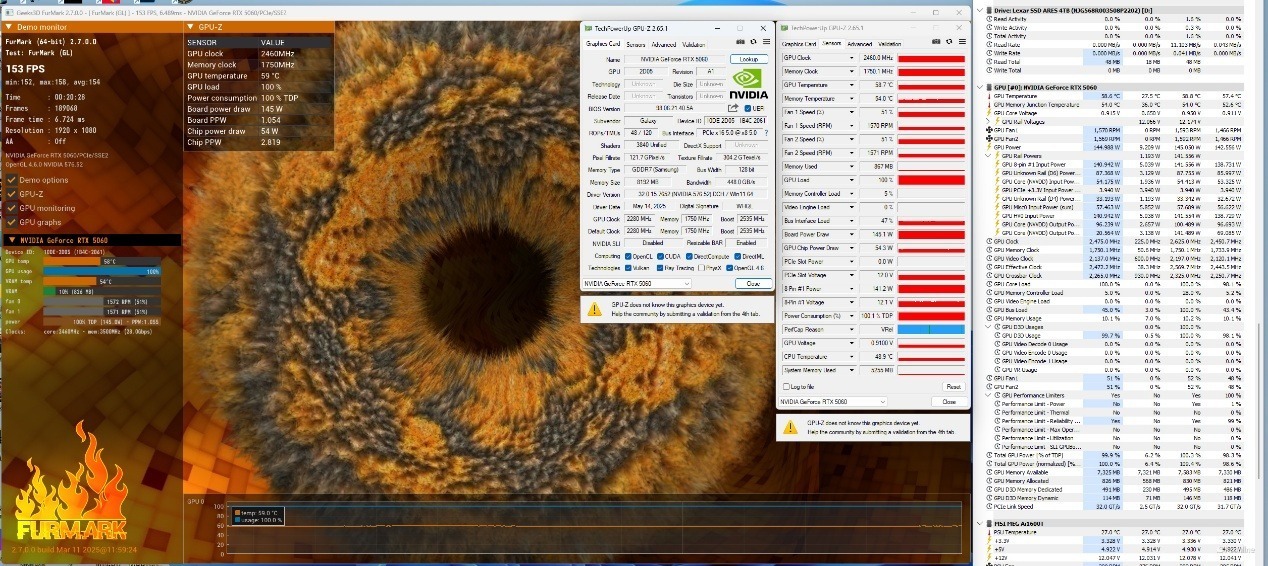Uncheck GPU monitoring in FurMark panel

click(x=11, y=208)
